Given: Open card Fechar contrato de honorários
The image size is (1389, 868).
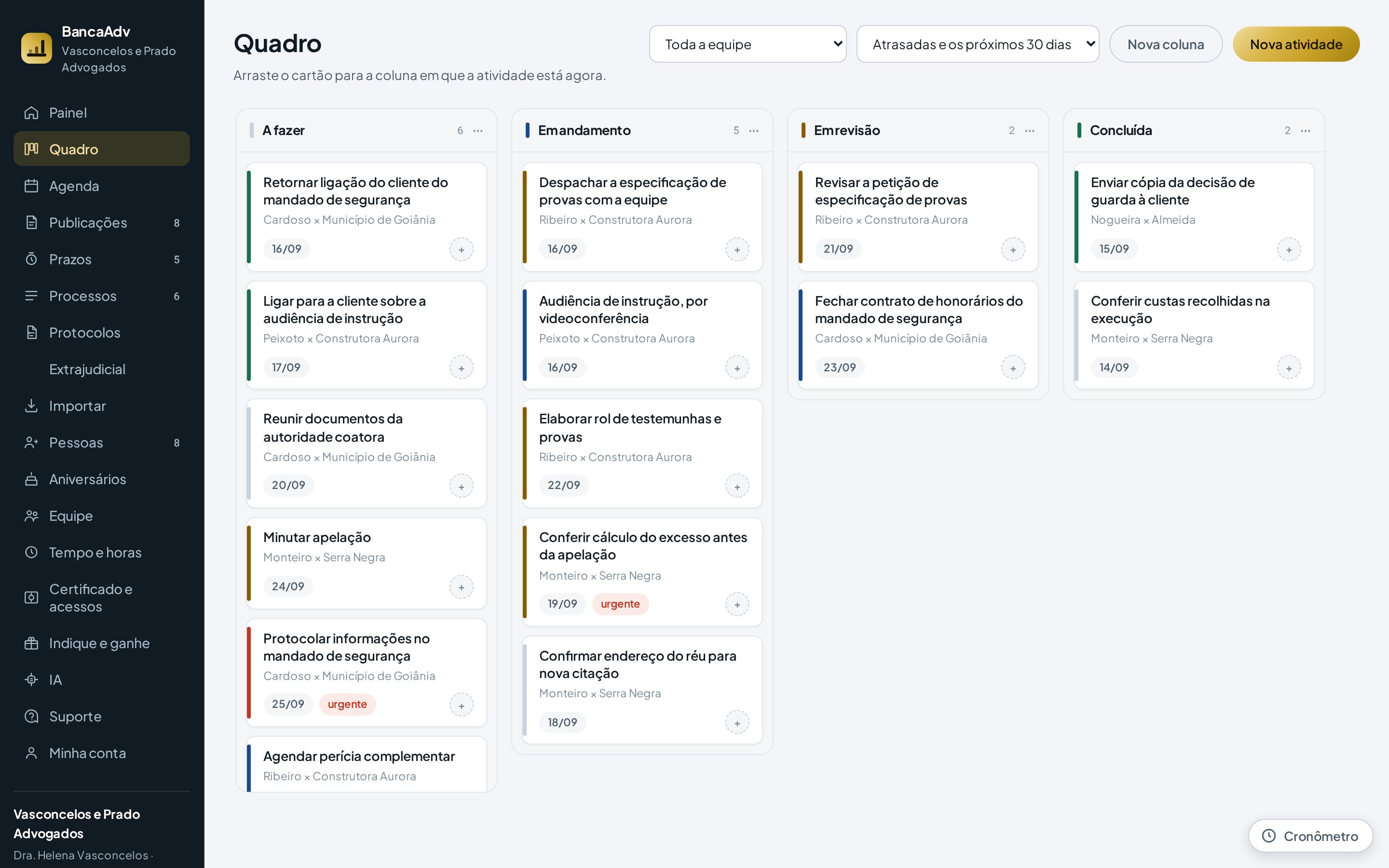Looking at the screenshot, I should 918,335.
